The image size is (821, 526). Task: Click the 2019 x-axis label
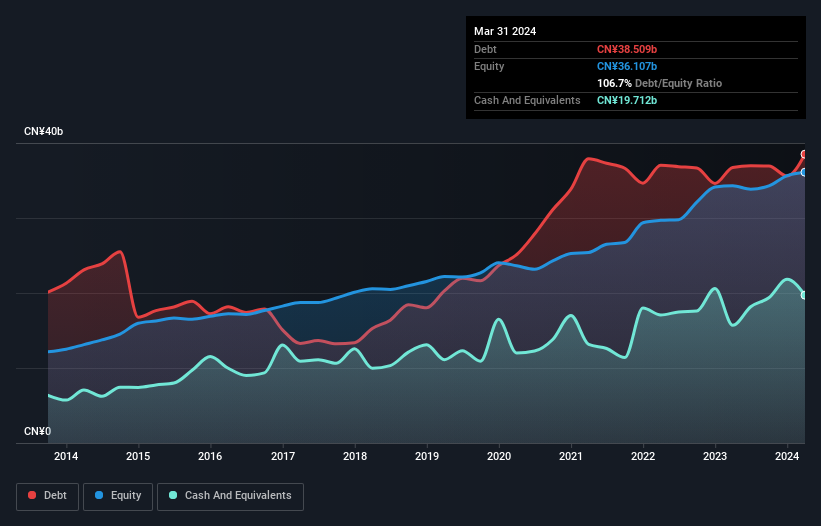point(427,456)
